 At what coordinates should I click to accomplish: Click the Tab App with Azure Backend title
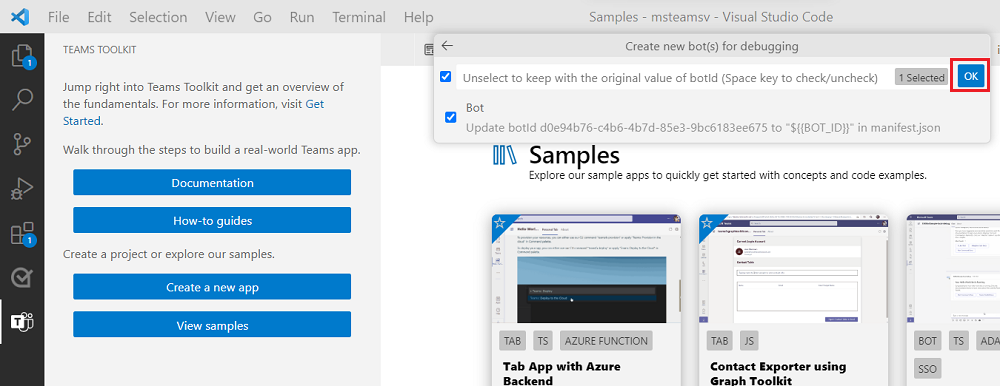coord(561,373)
